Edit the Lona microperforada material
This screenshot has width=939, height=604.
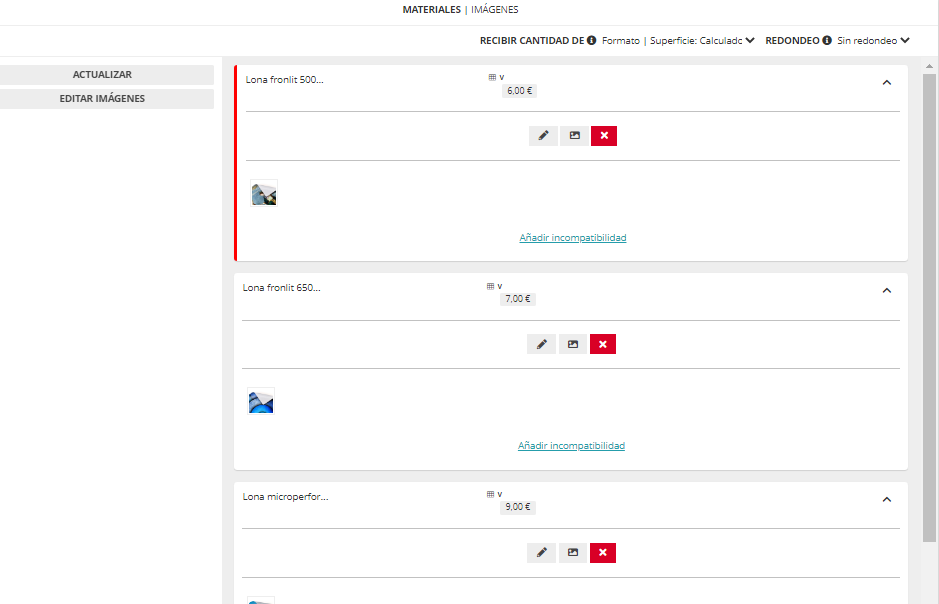coord(542,553)
